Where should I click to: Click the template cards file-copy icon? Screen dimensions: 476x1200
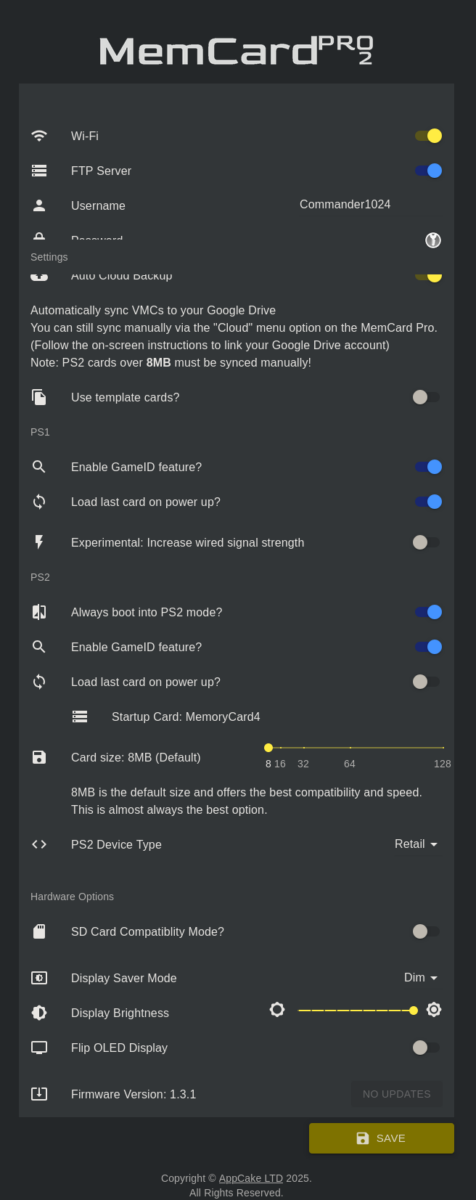tap(39, 397)
